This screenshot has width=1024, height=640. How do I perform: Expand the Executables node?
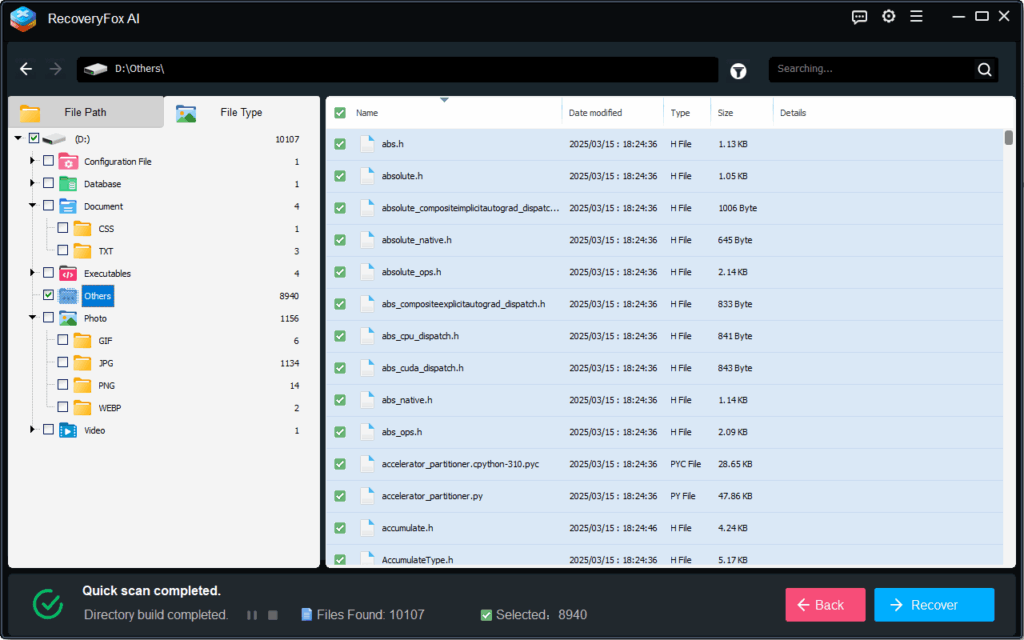(x=32, y=272)
